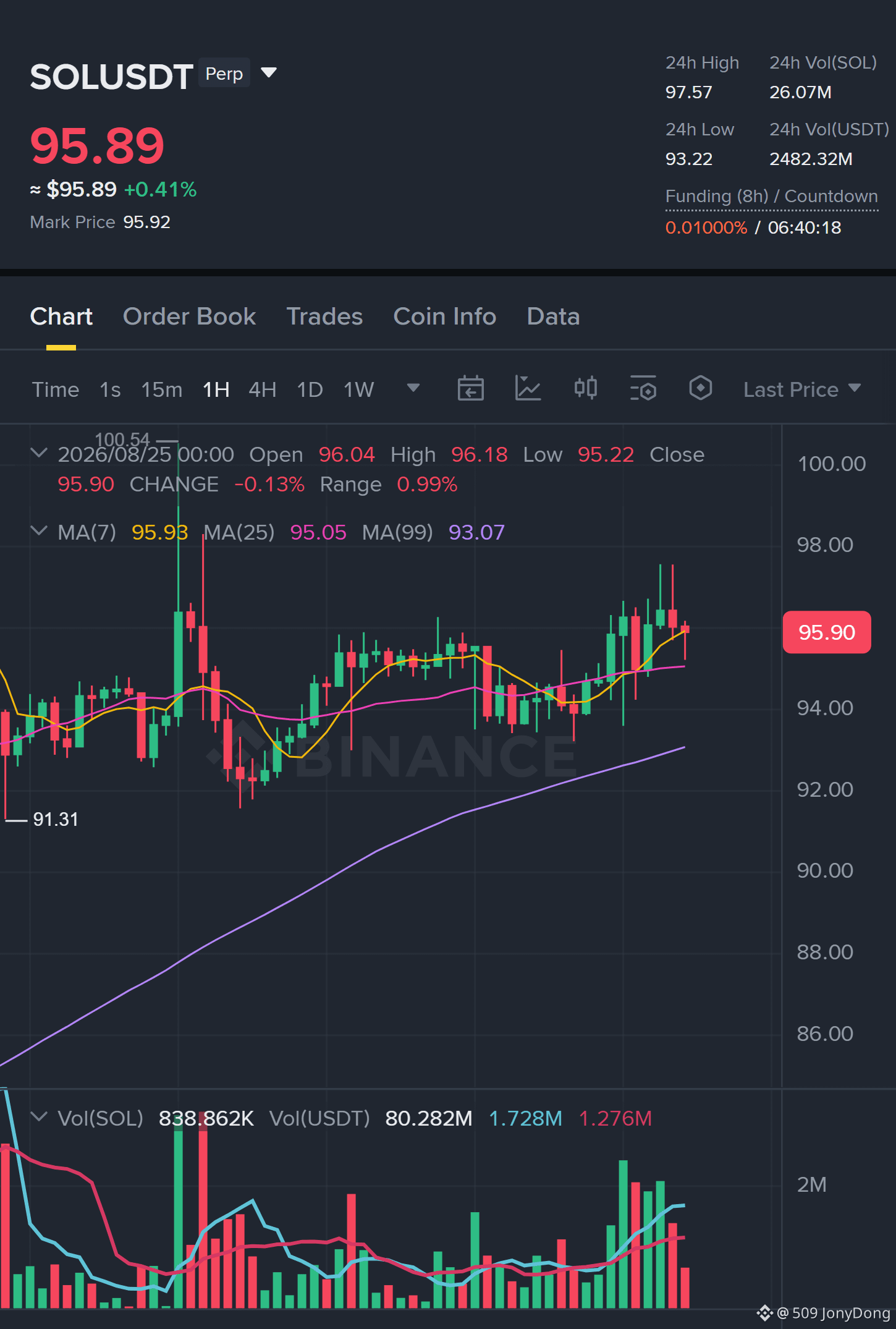
Task: Open chart display settings icon
Action: pos(643,389)
